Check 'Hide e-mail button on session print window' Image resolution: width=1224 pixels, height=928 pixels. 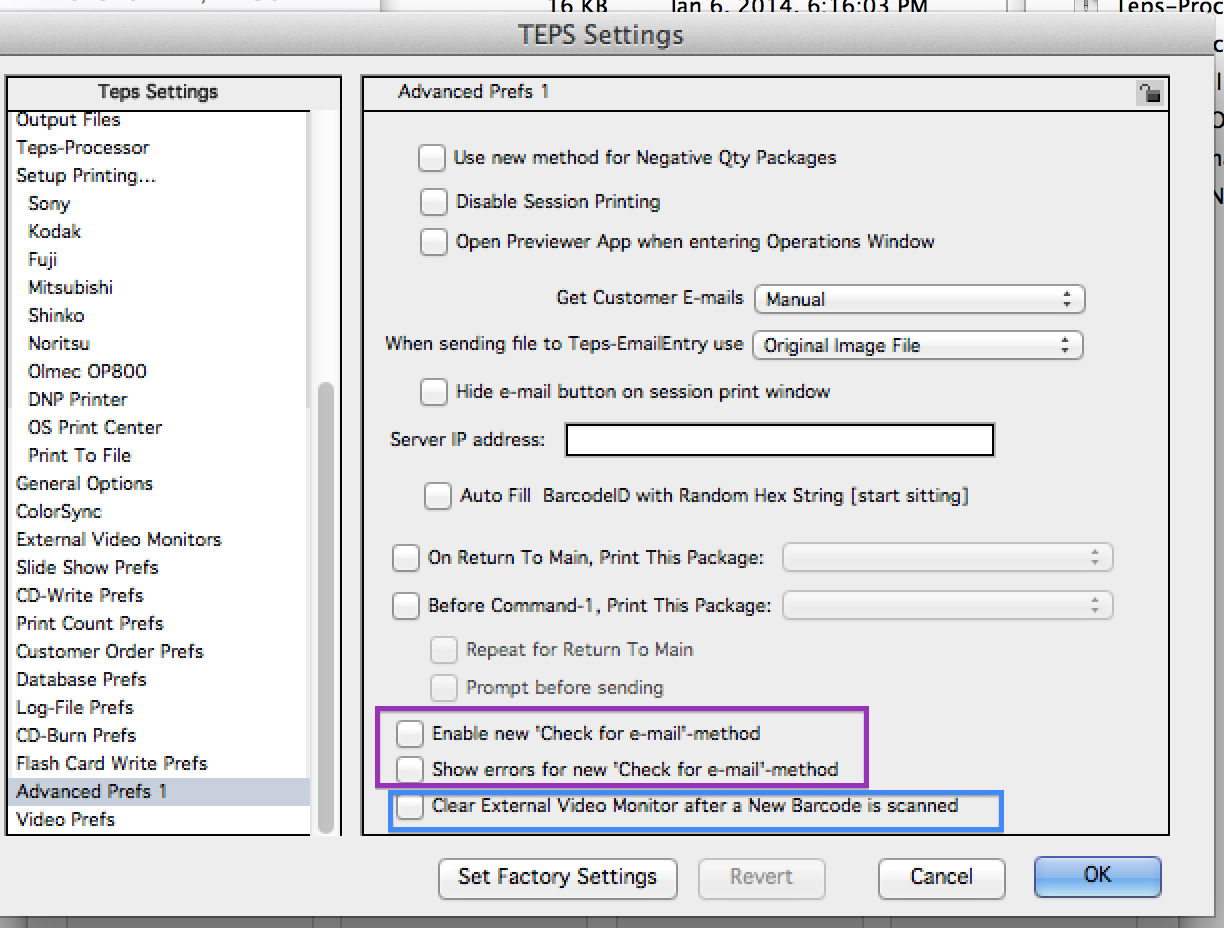(434, 392)
